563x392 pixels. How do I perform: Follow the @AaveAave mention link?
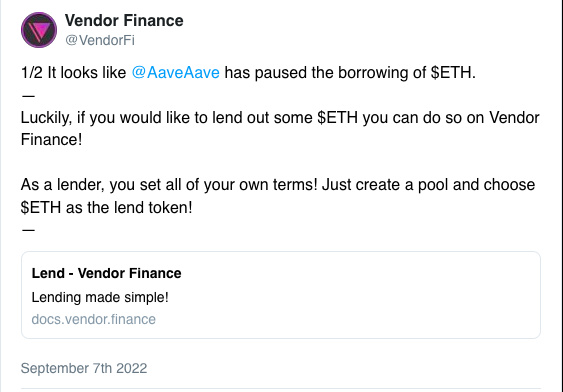[176, 73]
